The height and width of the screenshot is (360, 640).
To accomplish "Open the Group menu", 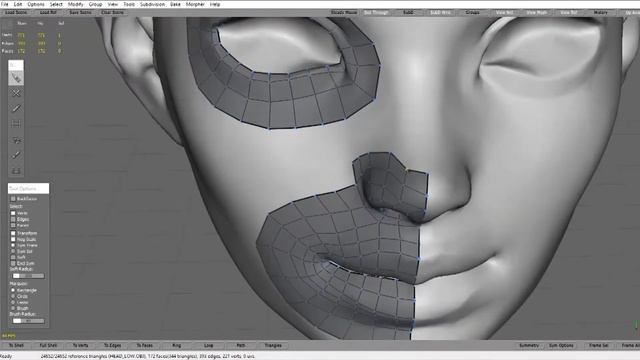I will pyautogui.click(x=96, y=4).
